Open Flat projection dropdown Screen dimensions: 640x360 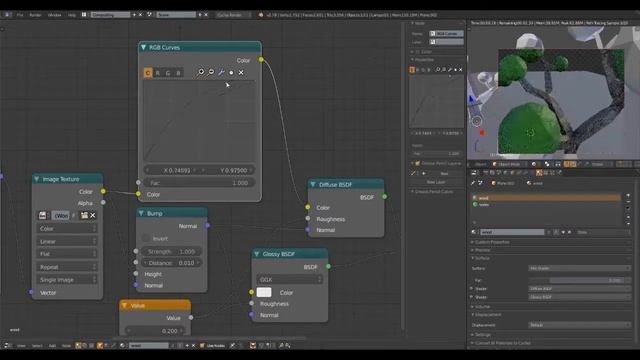point(67,254)
